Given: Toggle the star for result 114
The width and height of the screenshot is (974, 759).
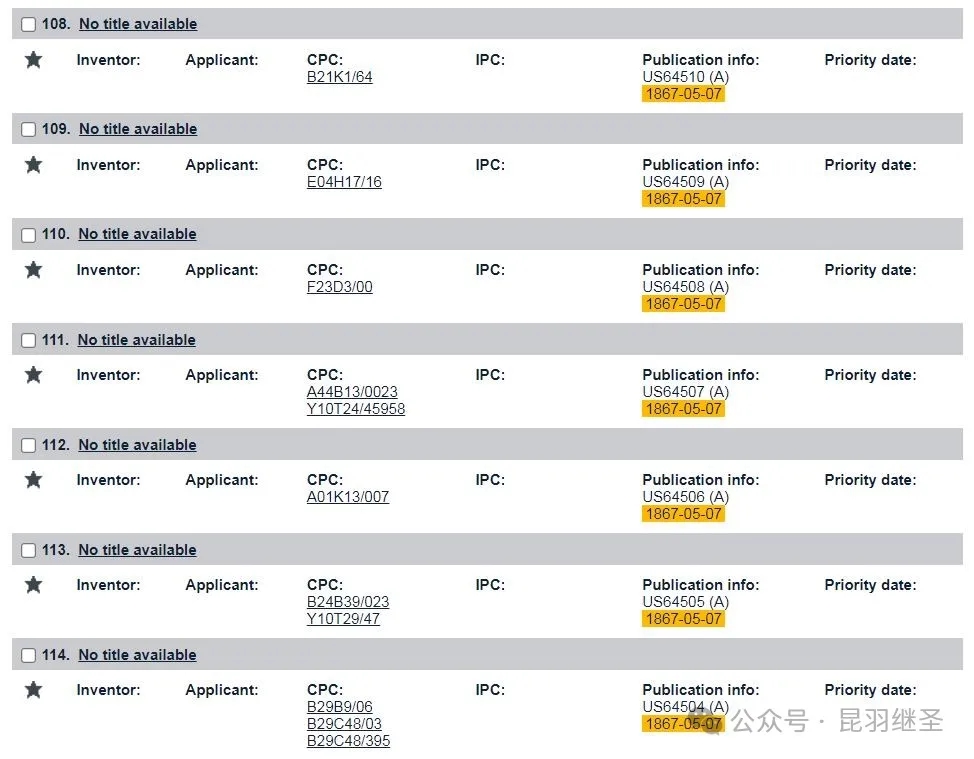Looking at the screenshot, I should pyautogui.click(x=34, y=689).
